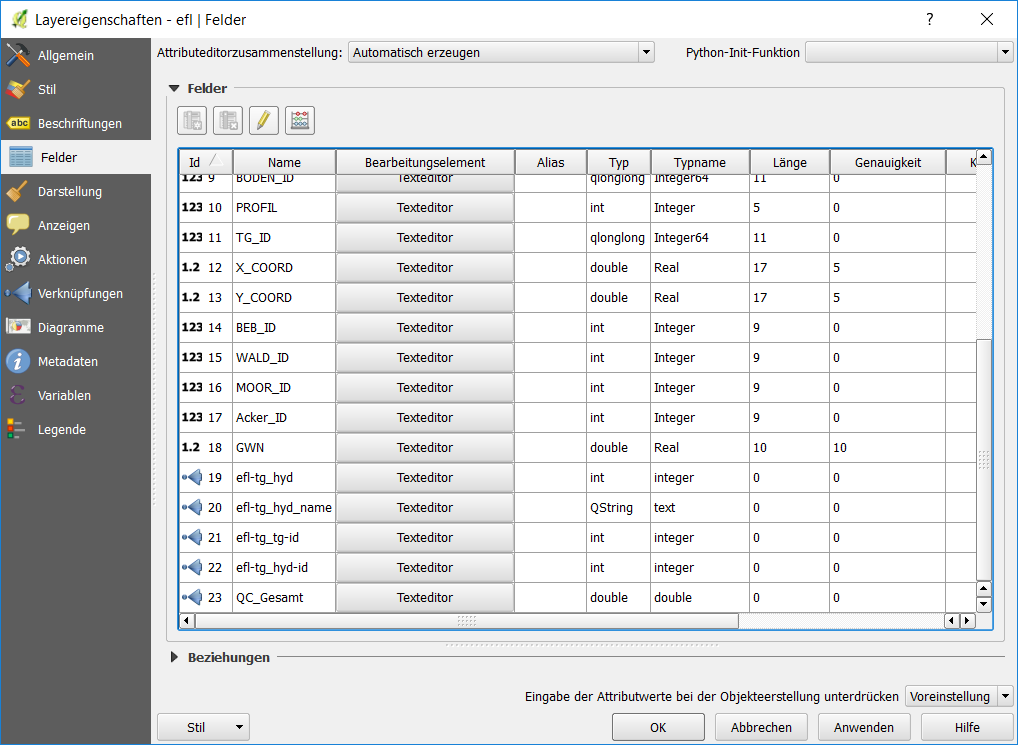Open the Allgemein settings page
This screenshot has width=1018, height=745.
(x=65, y=55)
